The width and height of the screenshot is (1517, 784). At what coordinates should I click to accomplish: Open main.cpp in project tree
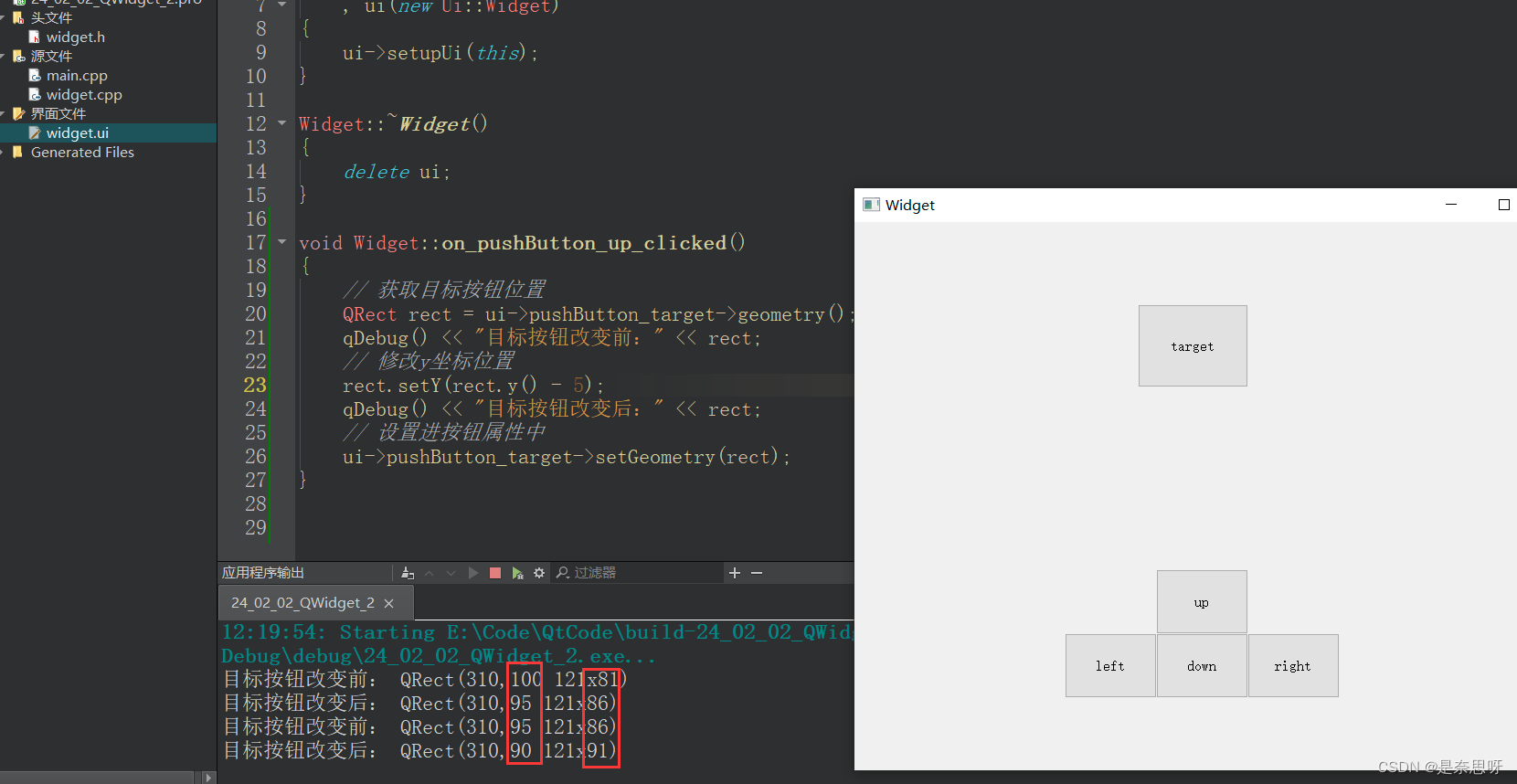[x=77, y=76]
